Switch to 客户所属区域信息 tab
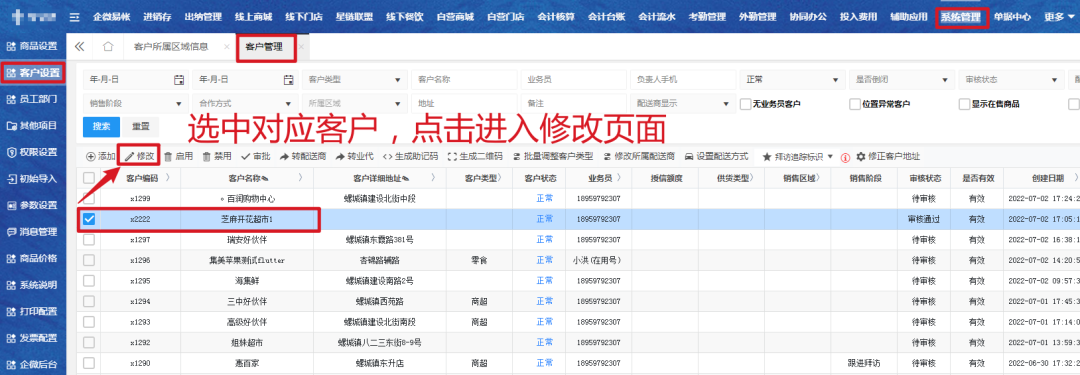This screenshot has height=375, width=1080. [x=171, y=47]
